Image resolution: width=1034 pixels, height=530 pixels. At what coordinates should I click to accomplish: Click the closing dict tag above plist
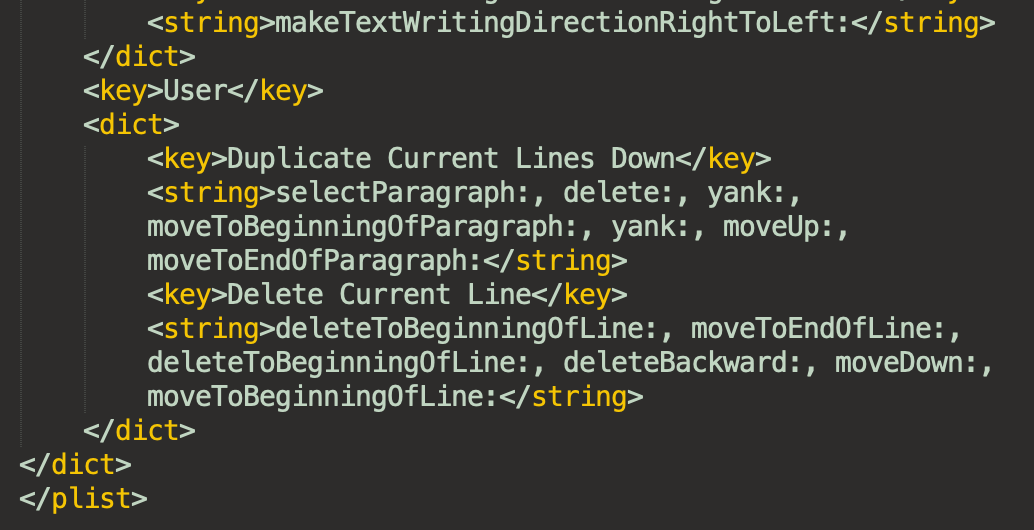pos(75,465)
